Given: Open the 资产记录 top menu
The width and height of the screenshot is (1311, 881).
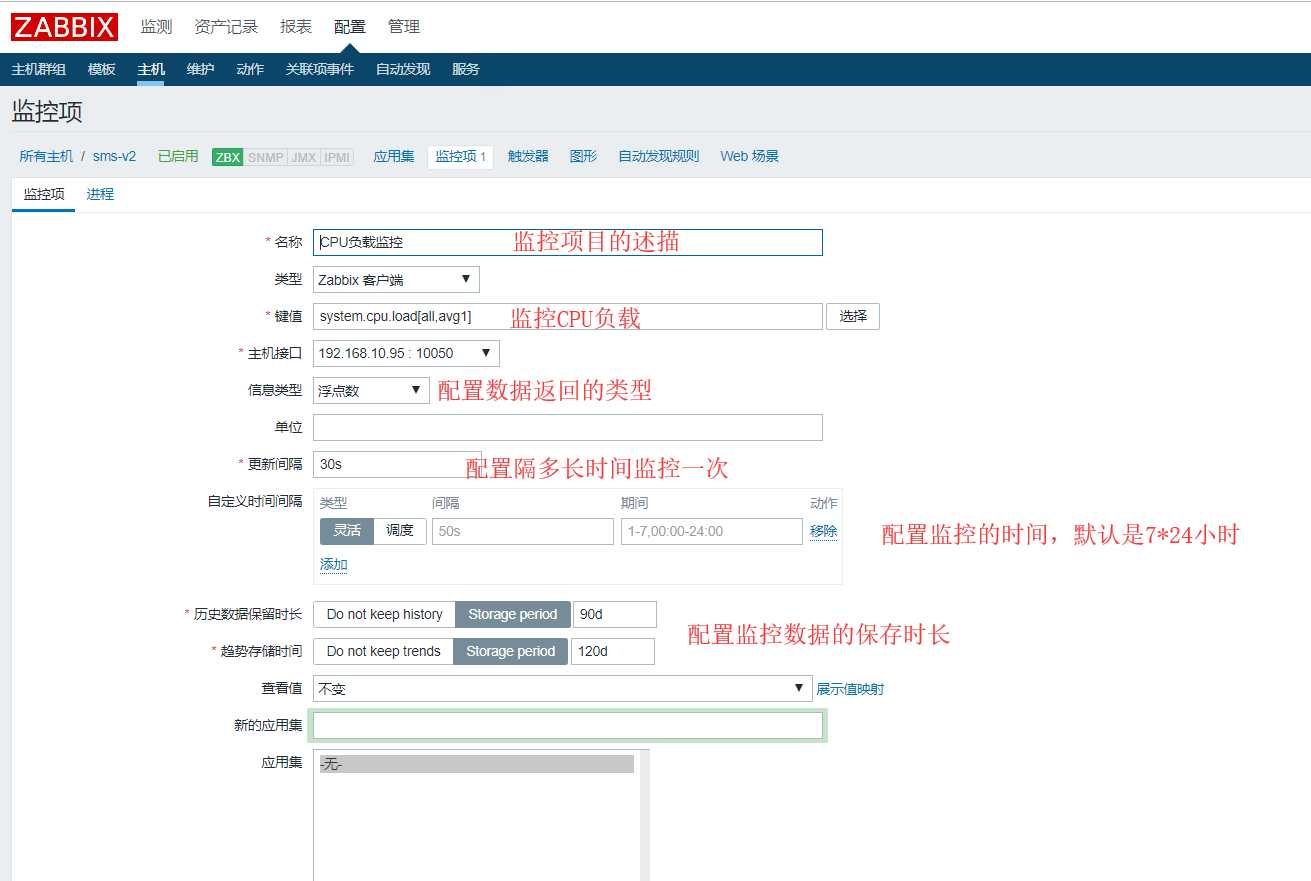Looking at the screenshot, I should [226, 27].
